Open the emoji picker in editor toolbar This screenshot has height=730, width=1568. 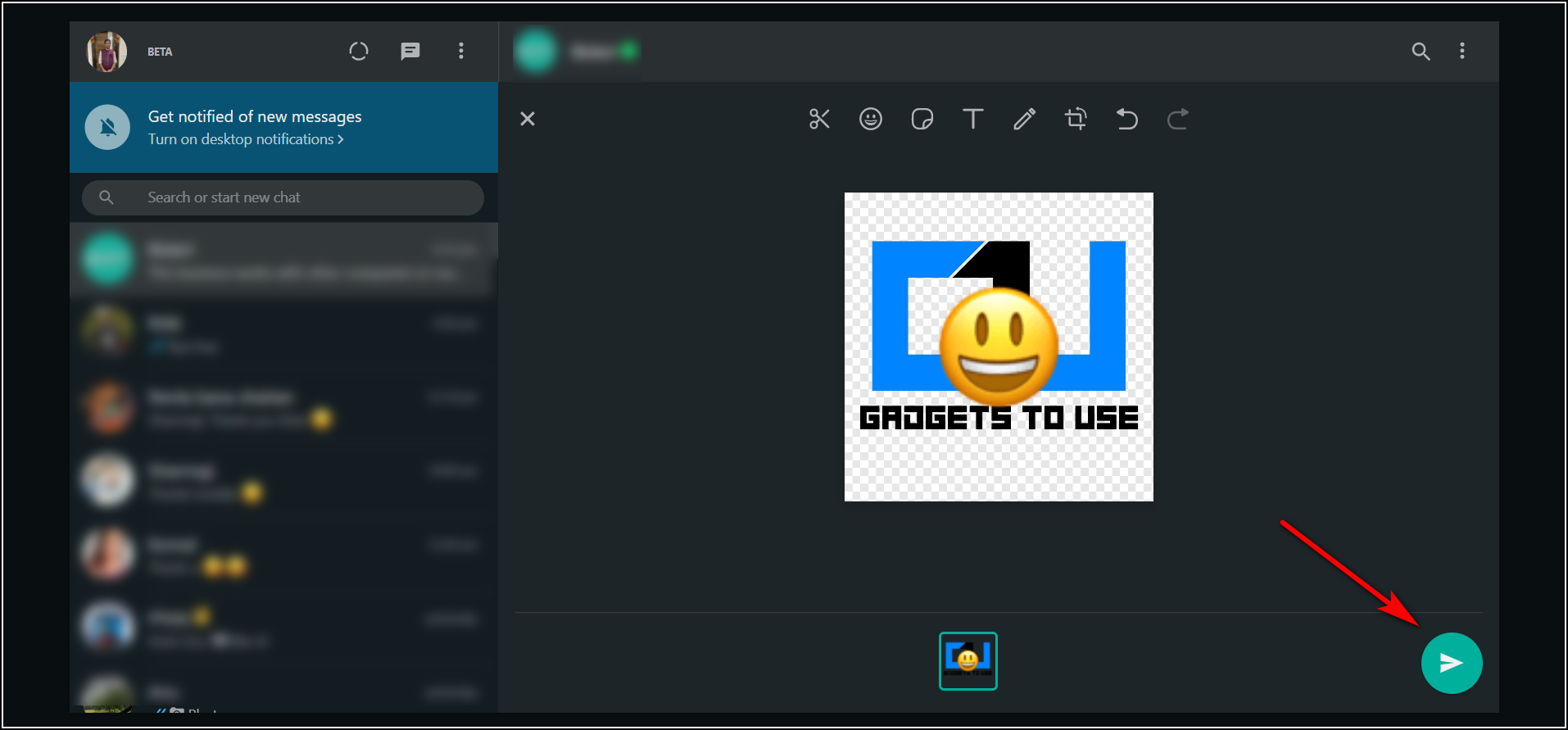pyautogui.click(x=871, y=119)
